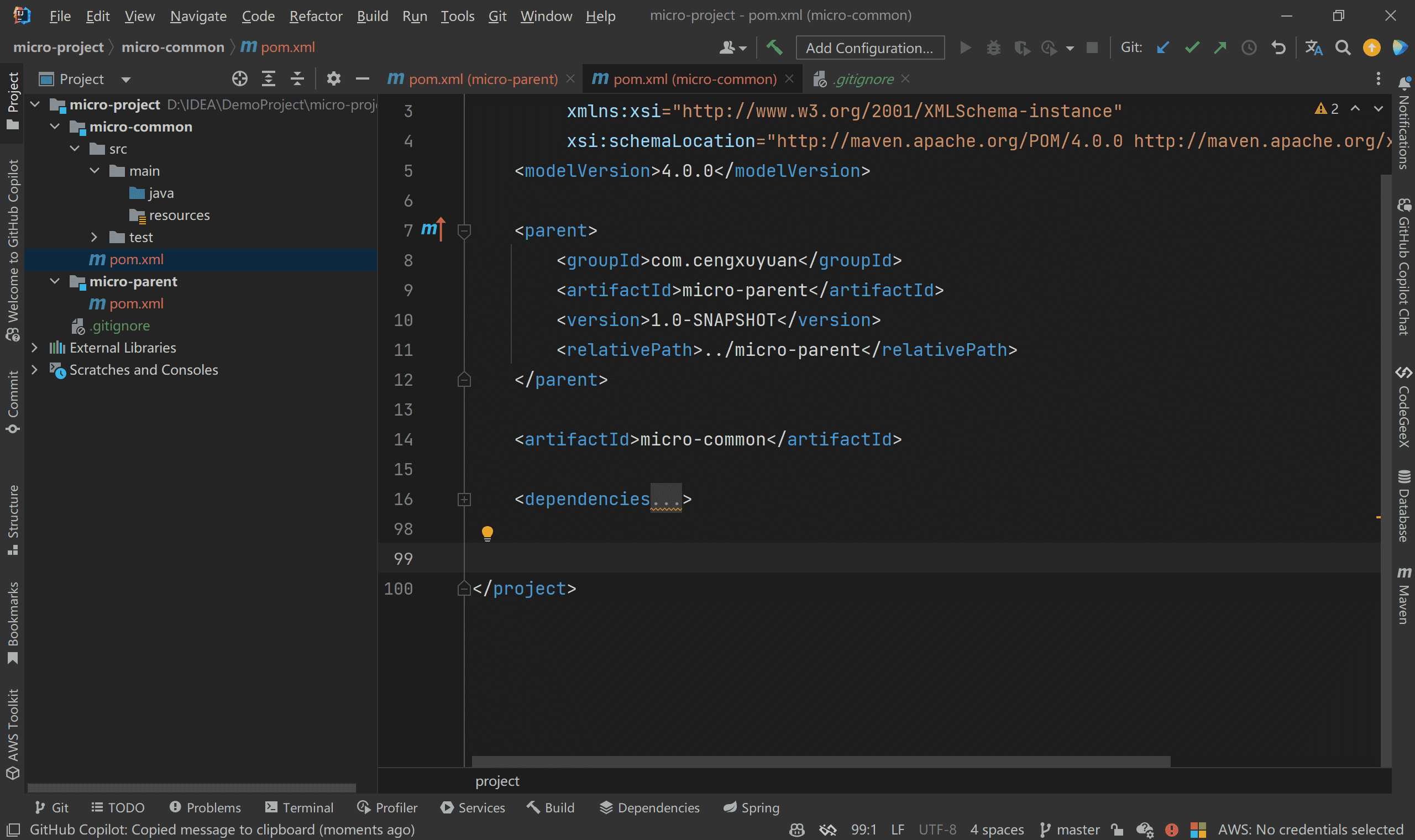Expand the folded dependencies block
This screenshot has height=840, width=1415.
pyautogui.click(x=464, y=499)
